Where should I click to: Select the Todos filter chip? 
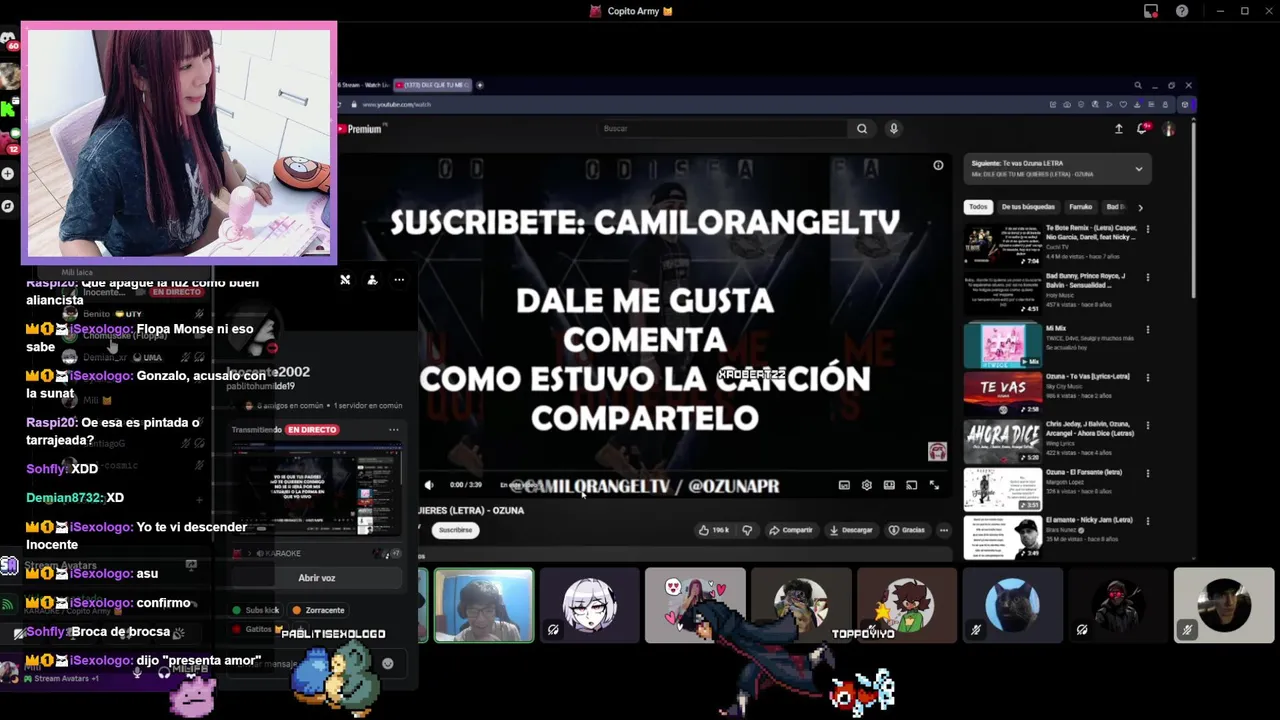pyautogui.click(x=978, y=207)
